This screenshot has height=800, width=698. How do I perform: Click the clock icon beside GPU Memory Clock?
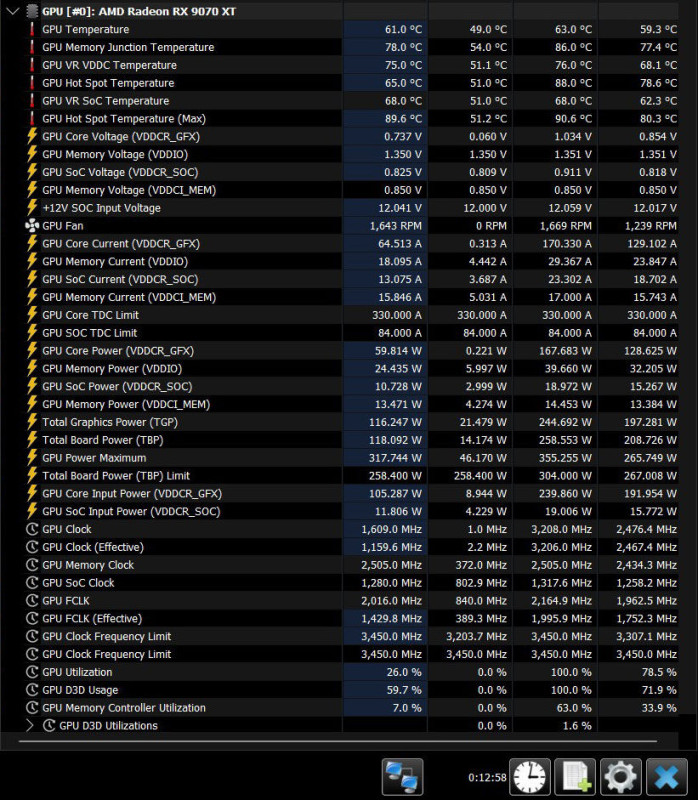tap(32, 565)
